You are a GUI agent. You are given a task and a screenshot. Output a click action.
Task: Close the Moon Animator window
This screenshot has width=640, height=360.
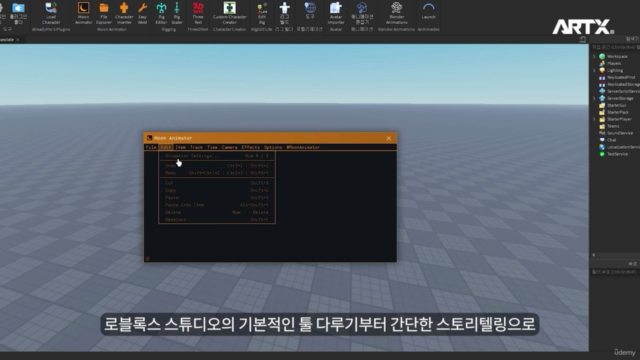(x=389, y=138)
